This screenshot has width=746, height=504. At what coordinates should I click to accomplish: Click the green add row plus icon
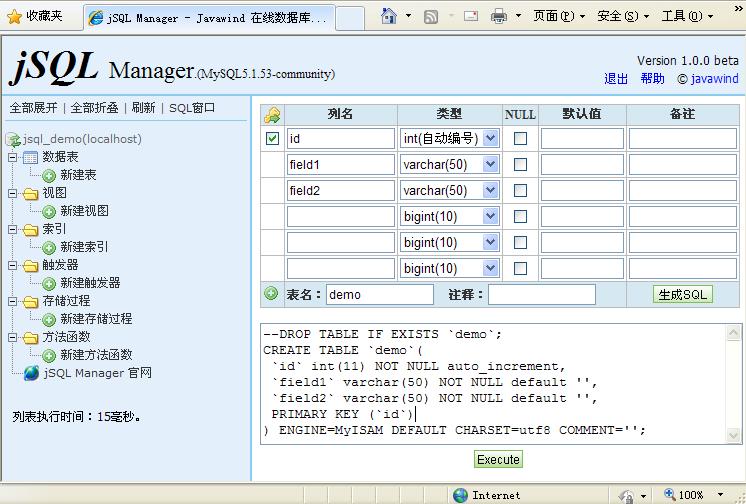click(x=271, y=293)
